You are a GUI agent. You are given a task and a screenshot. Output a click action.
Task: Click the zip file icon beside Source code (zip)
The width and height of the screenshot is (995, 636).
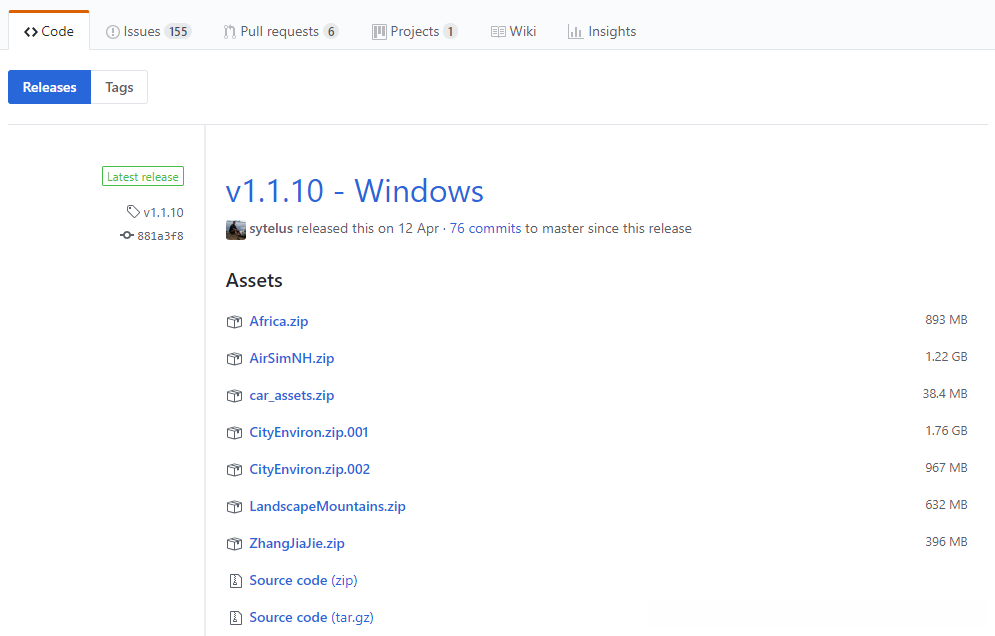point(235,581)
